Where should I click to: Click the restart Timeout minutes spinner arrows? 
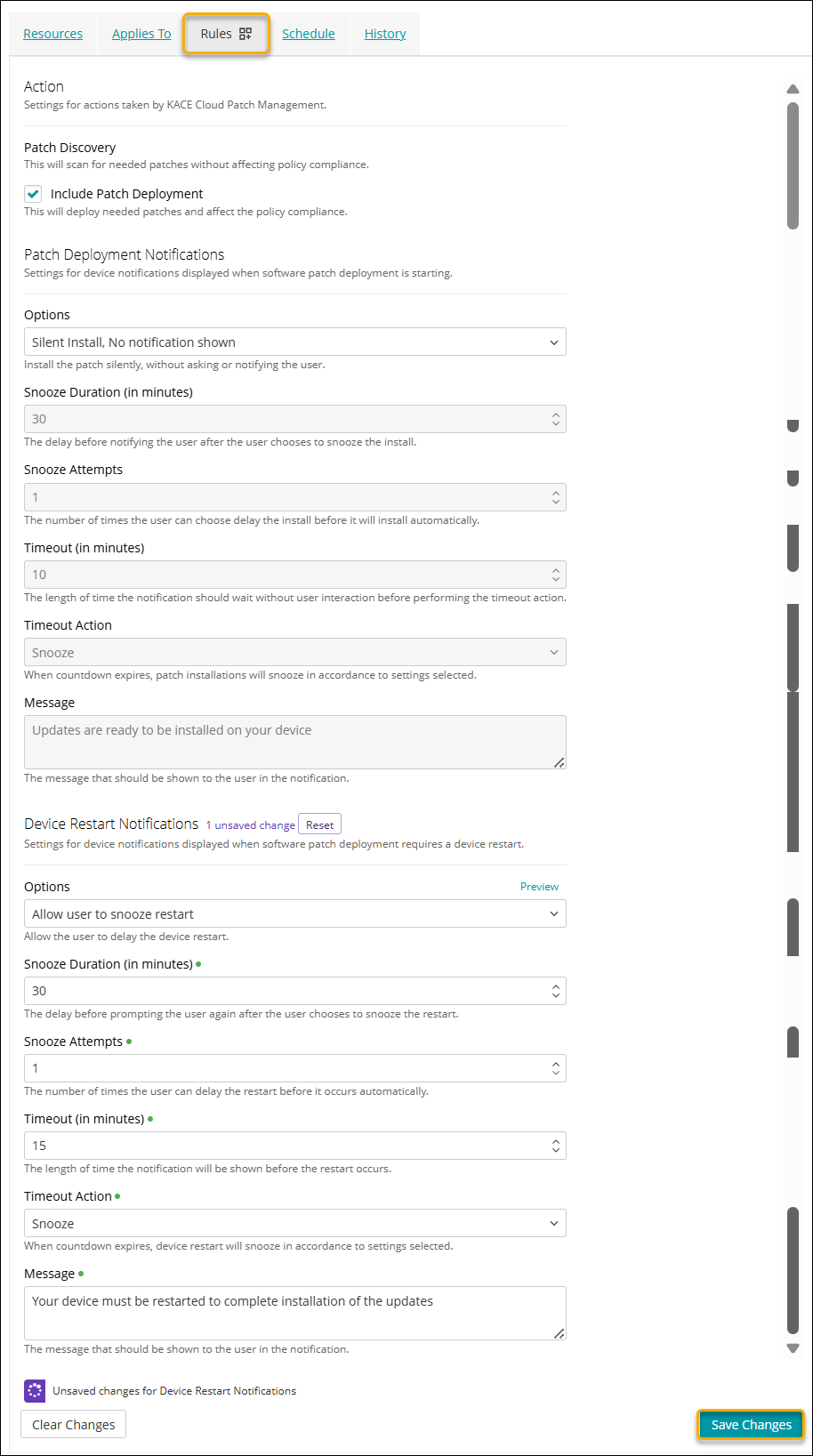point(555,1146)
